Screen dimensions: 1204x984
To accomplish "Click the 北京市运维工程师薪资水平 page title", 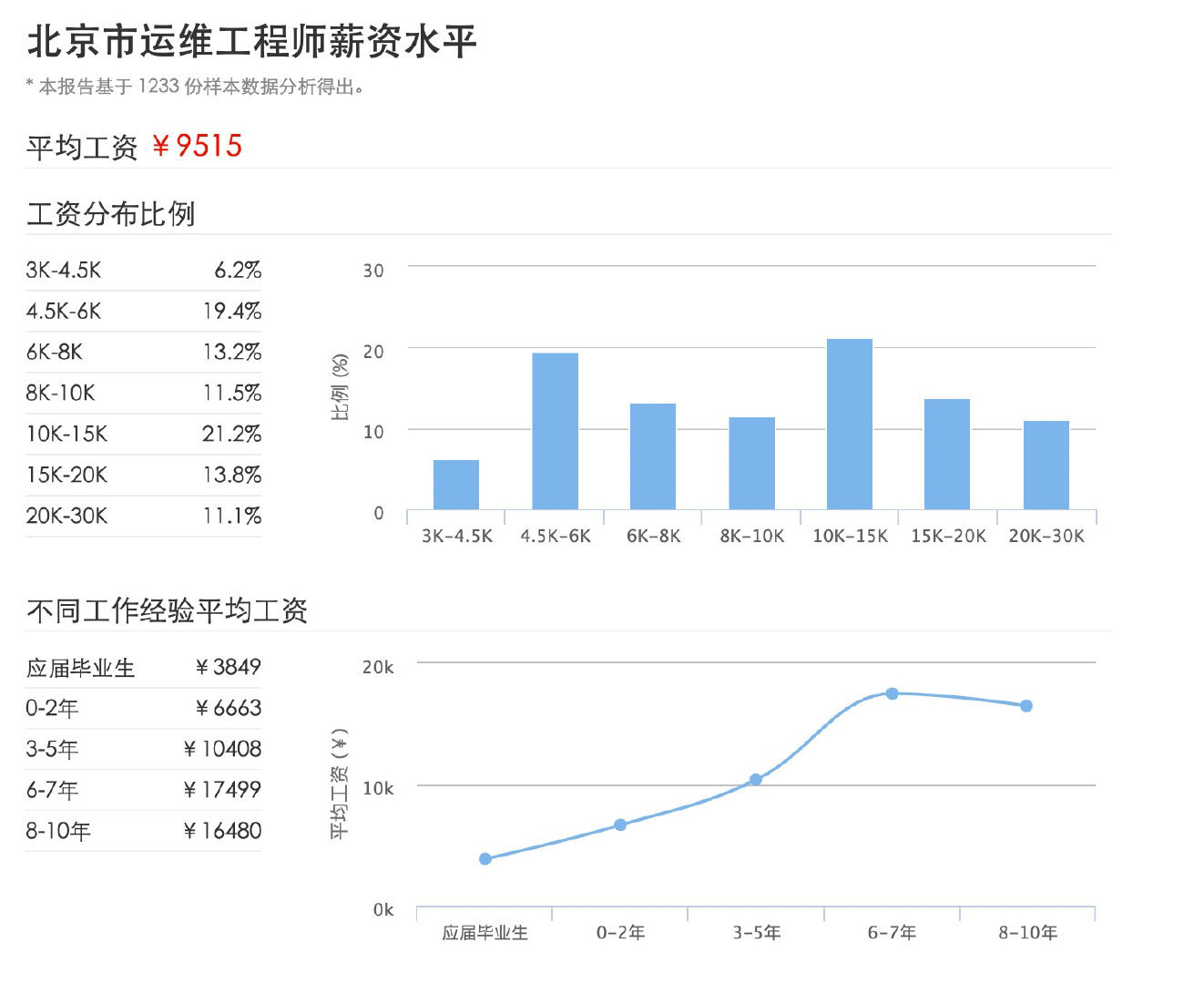I will (251, 42).
